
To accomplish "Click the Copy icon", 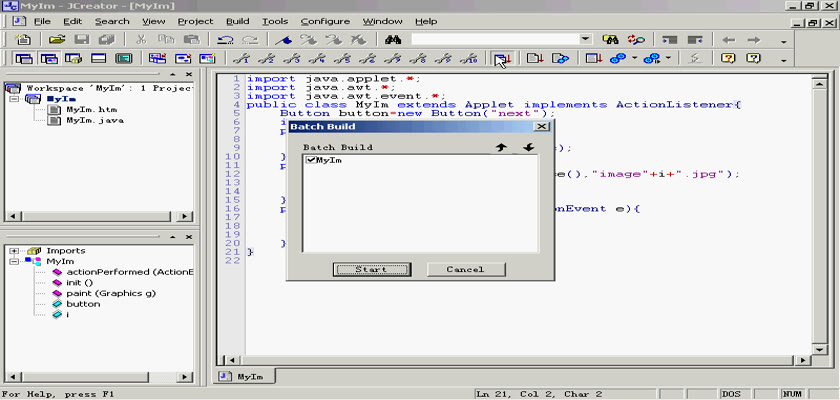I will (166, 40).
